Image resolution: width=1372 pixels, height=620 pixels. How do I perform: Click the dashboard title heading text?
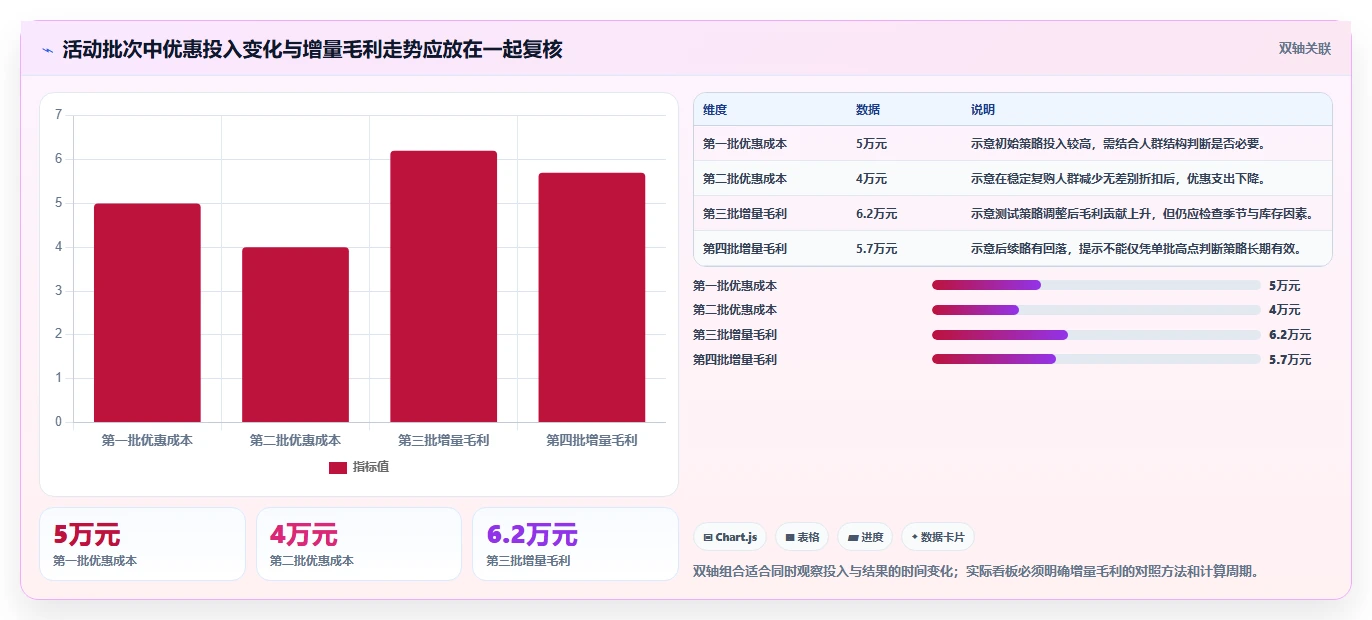[312, 49]
